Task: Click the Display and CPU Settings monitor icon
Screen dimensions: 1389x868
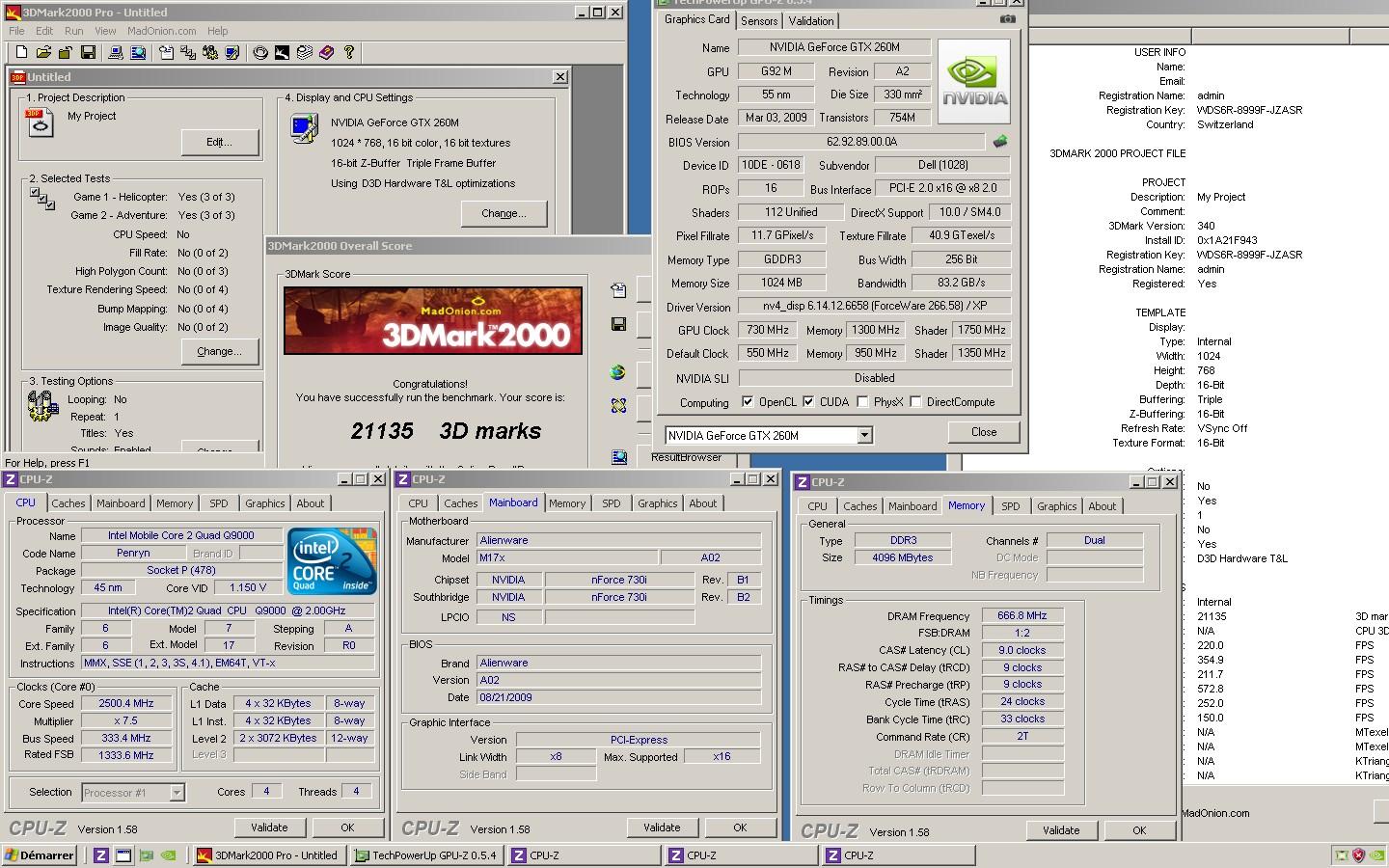Action: 304,128
